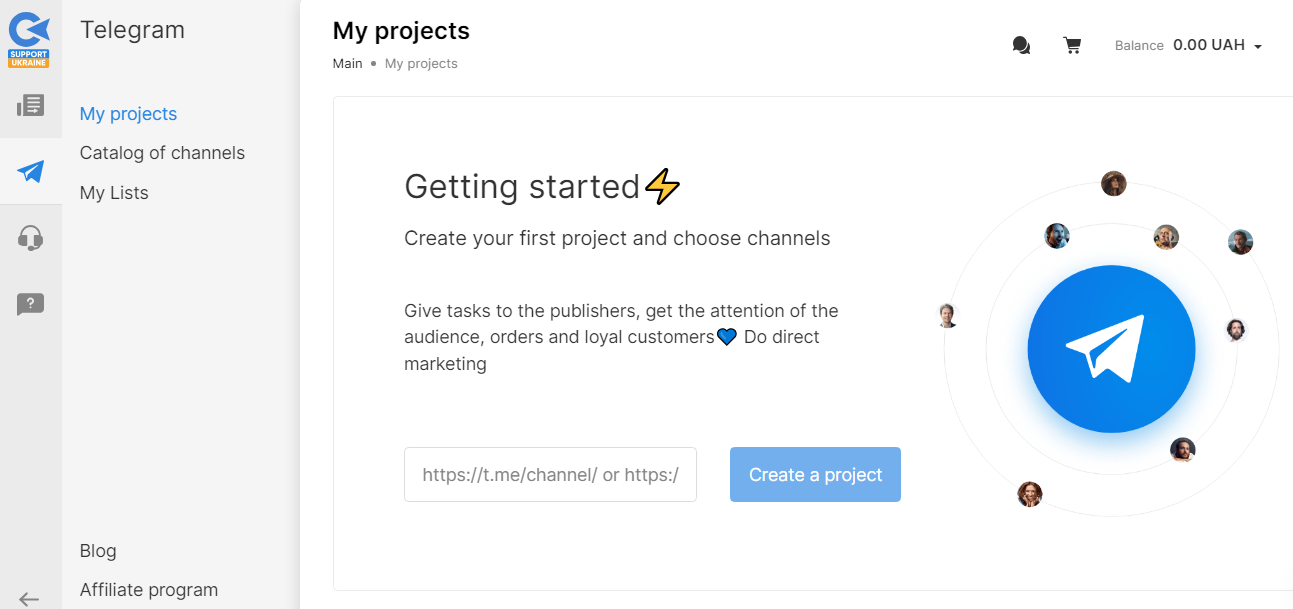Collapse the sidebar with the left arrow
The height and width of the screenshot is (609, 1293).
(x=29, y=599)
